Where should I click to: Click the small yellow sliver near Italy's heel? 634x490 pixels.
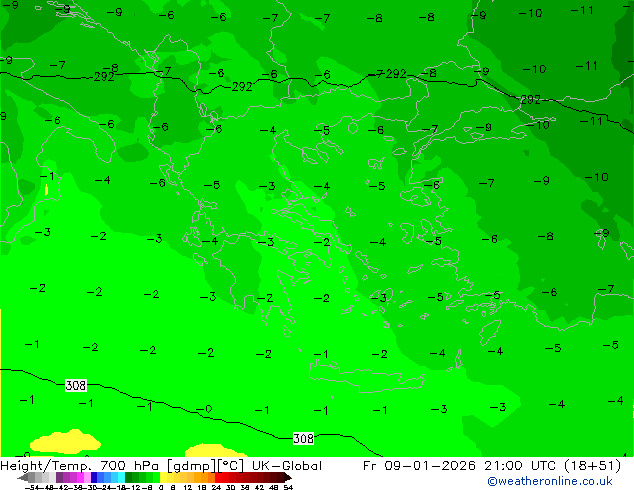[46, 190]
